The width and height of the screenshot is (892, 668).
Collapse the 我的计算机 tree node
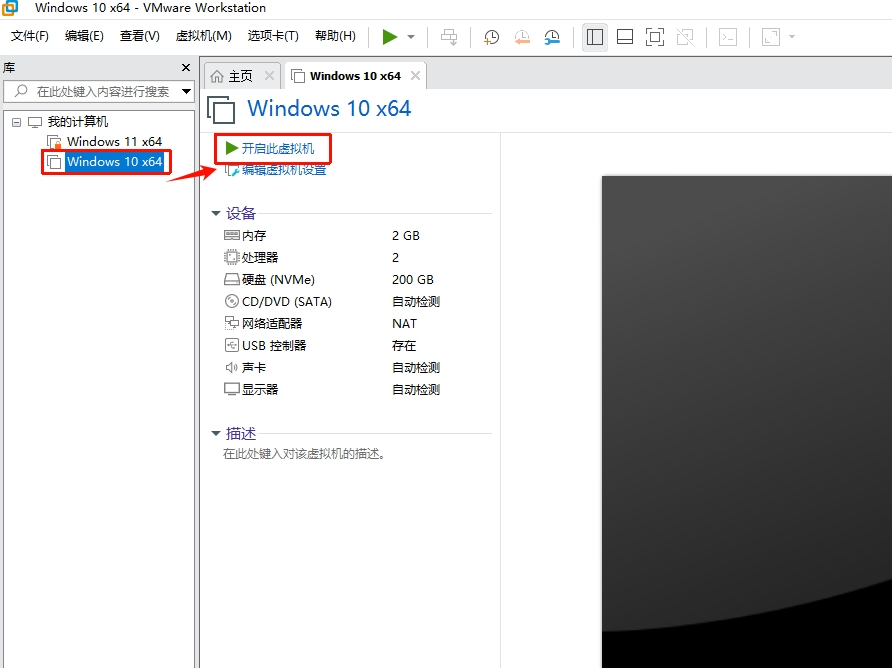click(15, 121)
